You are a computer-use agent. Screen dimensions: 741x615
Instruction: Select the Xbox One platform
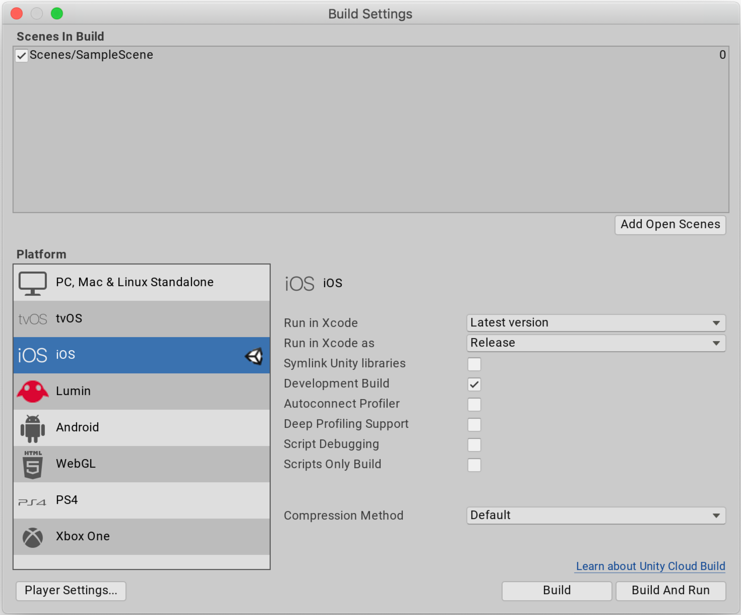coord(142,537)
